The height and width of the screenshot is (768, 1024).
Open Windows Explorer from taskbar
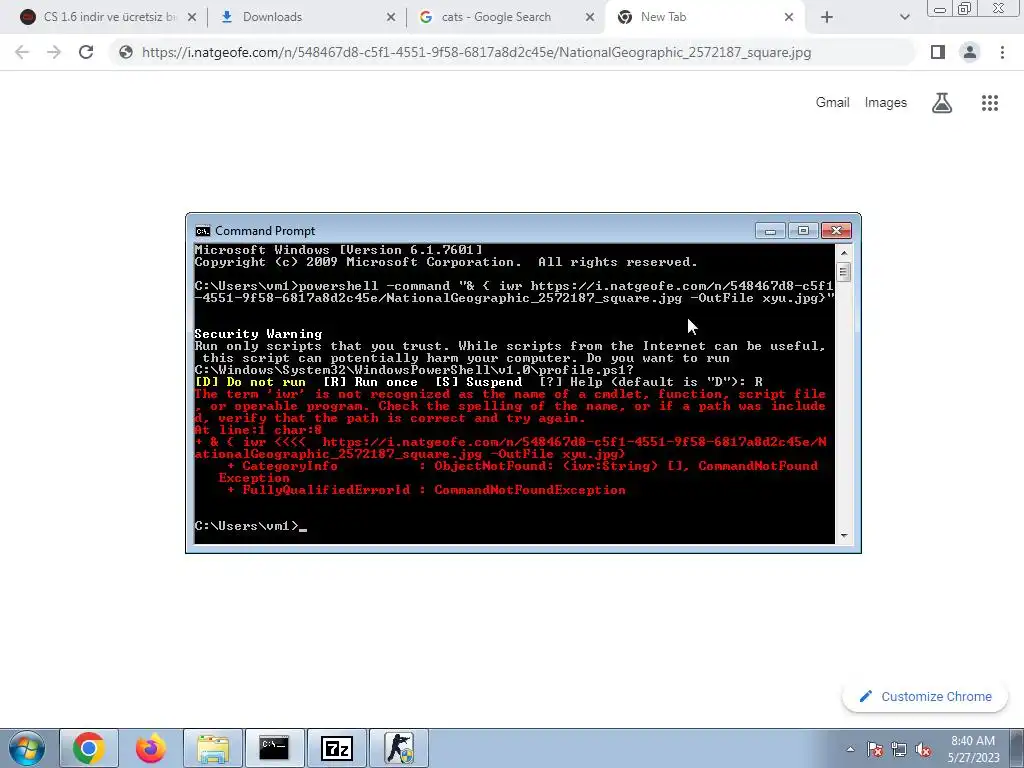(213, 748)
